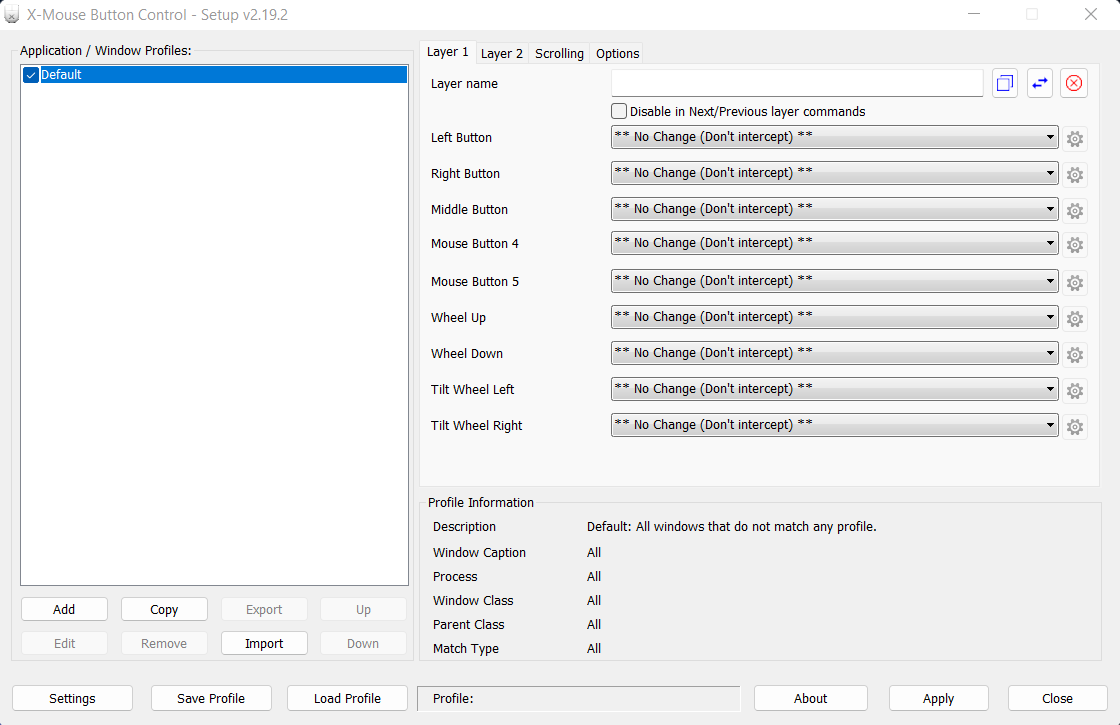Expand the Mouse Button 4 dropdown
The image size is (1120, 725).
tap(834, 243)
